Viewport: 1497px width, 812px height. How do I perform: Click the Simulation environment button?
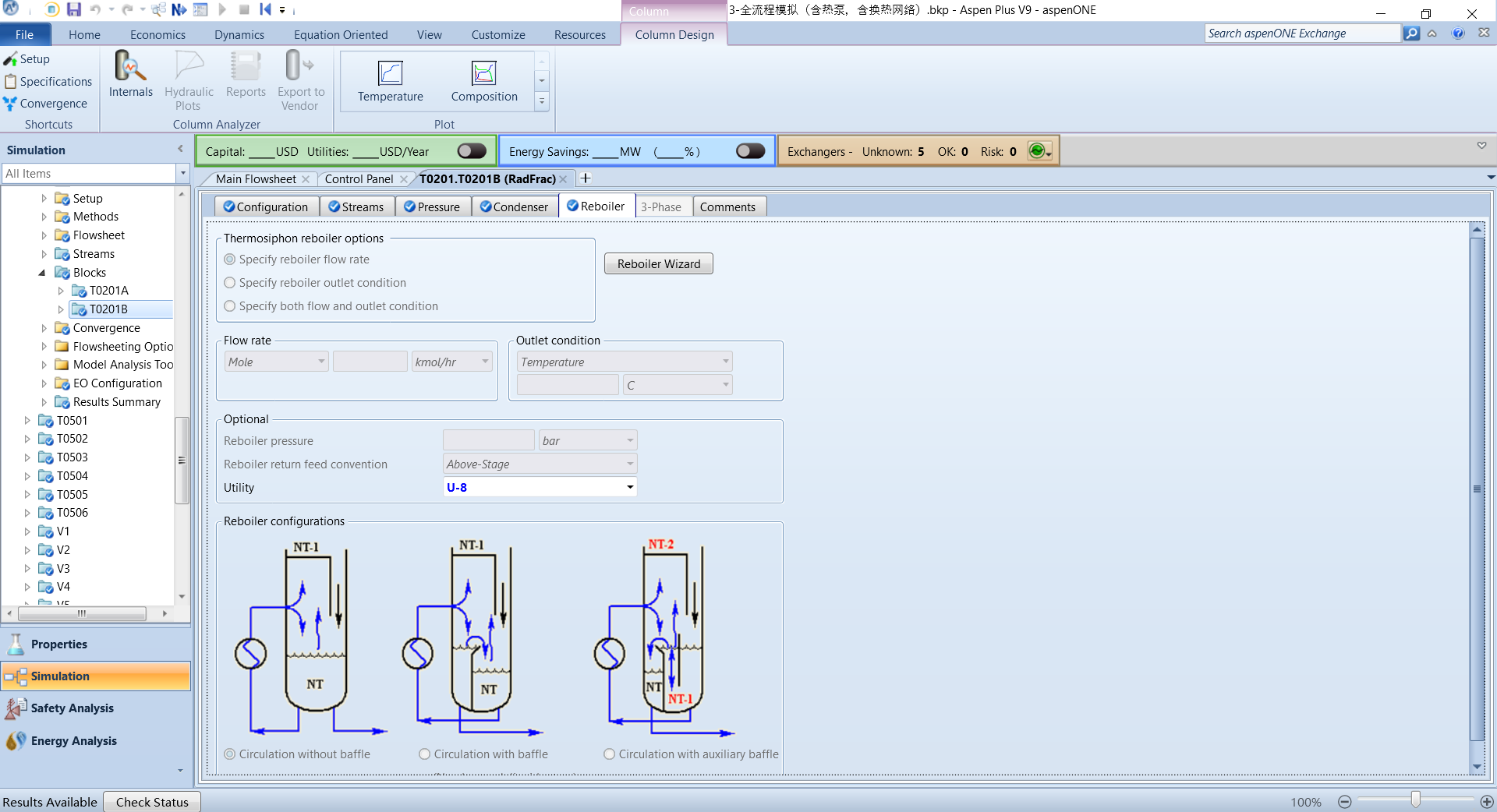pyautogui.click(x=96, y=676)
